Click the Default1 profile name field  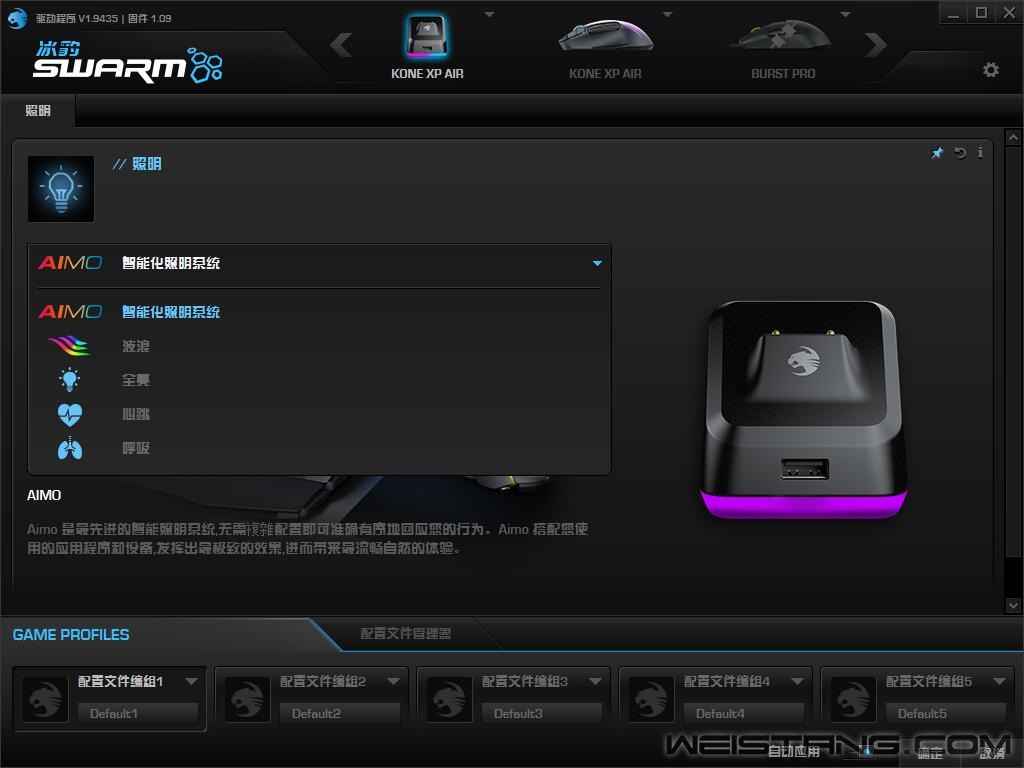click(x=137, y=714)
